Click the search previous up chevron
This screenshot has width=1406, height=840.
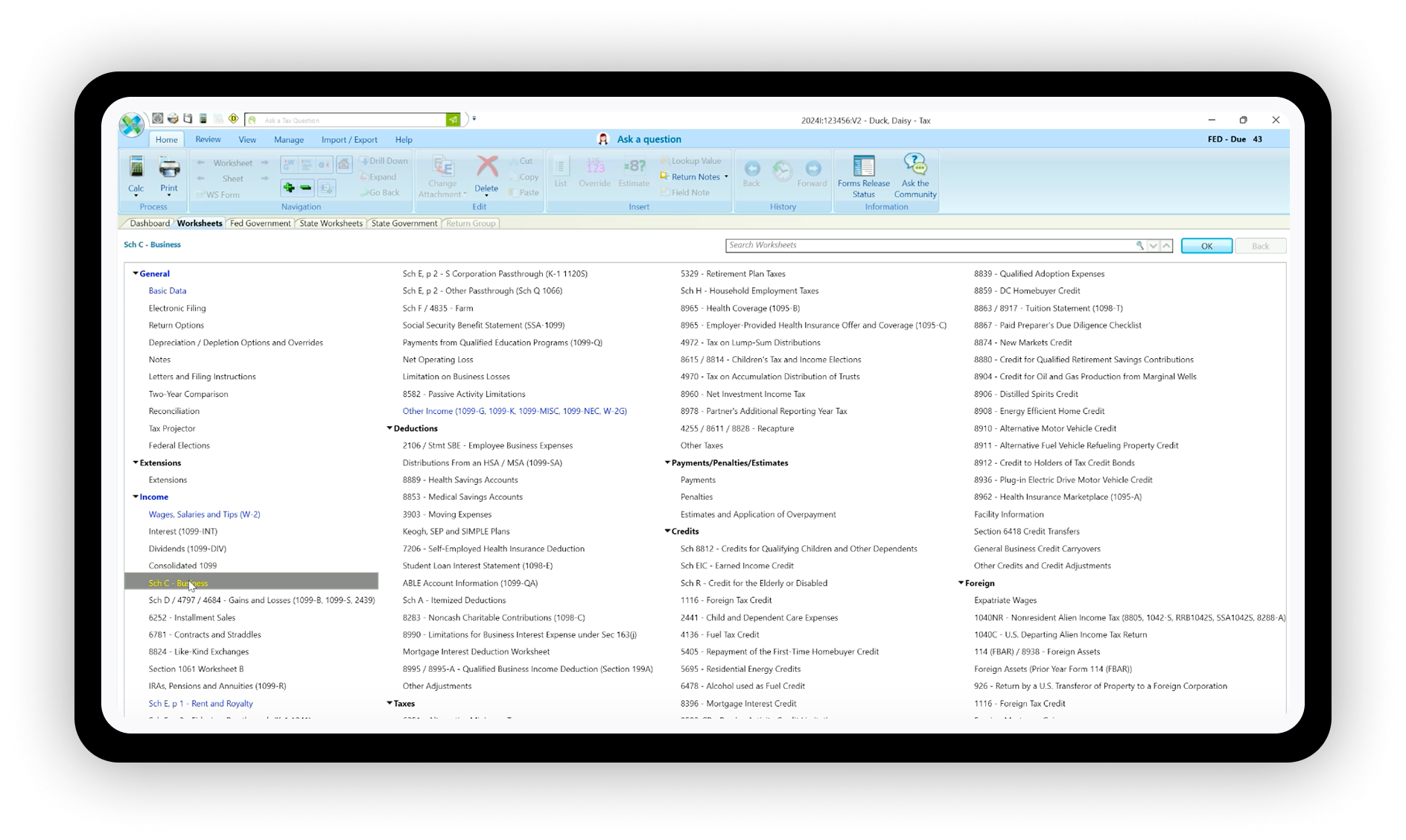(x=1166, y=246)
